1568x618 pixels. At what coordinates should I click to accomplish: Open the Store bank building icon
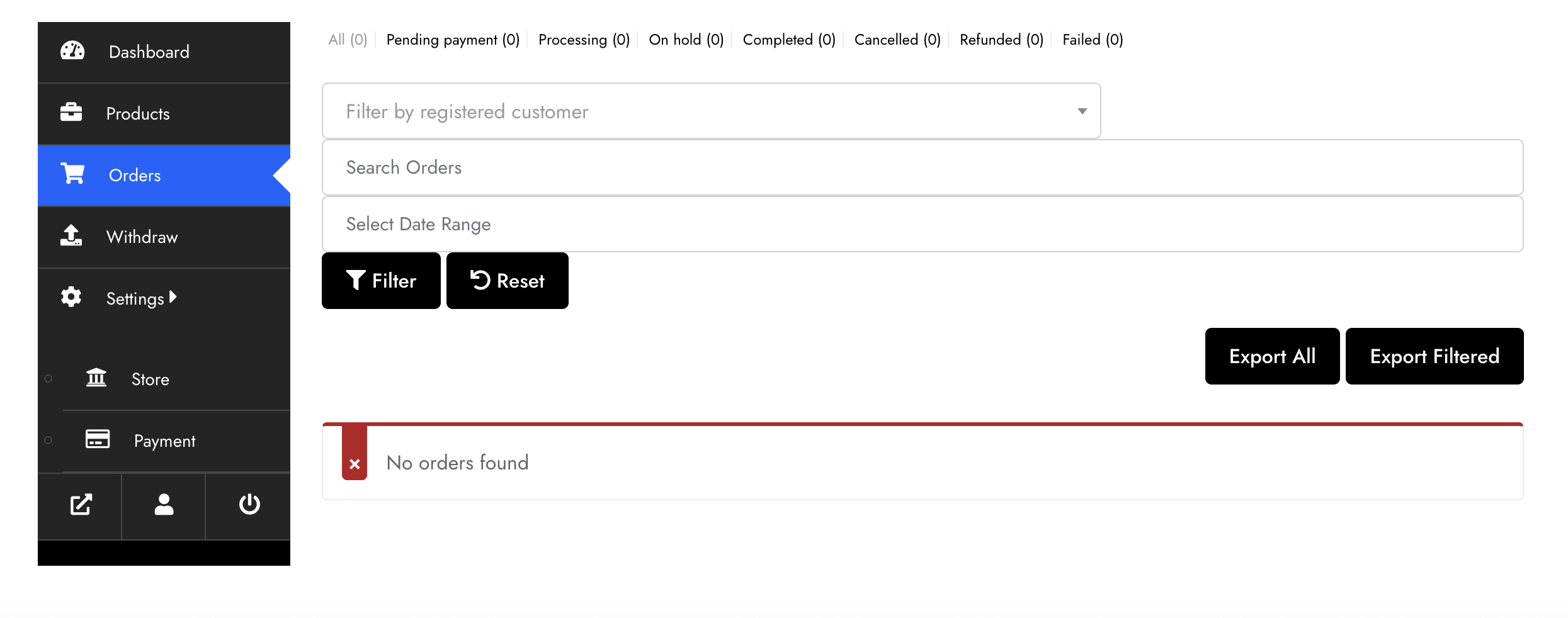[x=96, y=378]
